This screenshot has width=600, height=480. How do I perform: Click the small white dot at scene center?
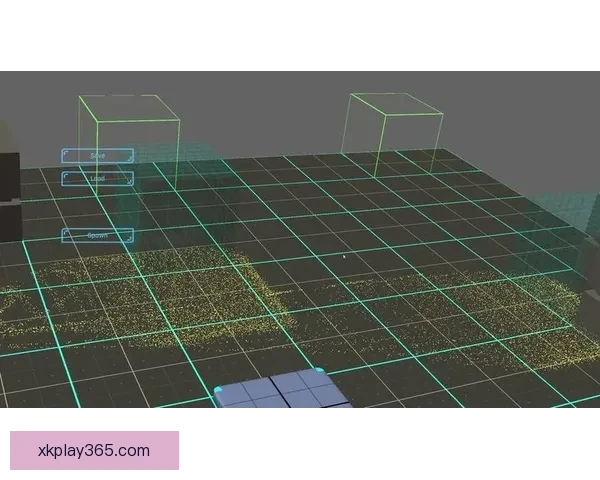(344, 257)
